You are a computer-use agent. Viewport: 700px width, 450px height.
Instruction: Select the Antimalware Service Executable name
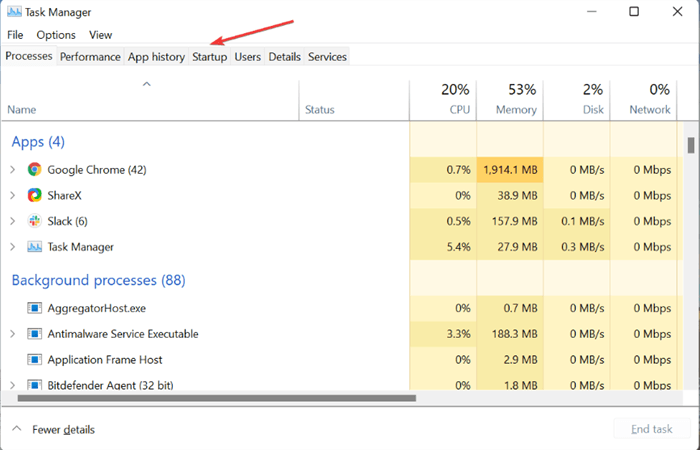[123, 334]
